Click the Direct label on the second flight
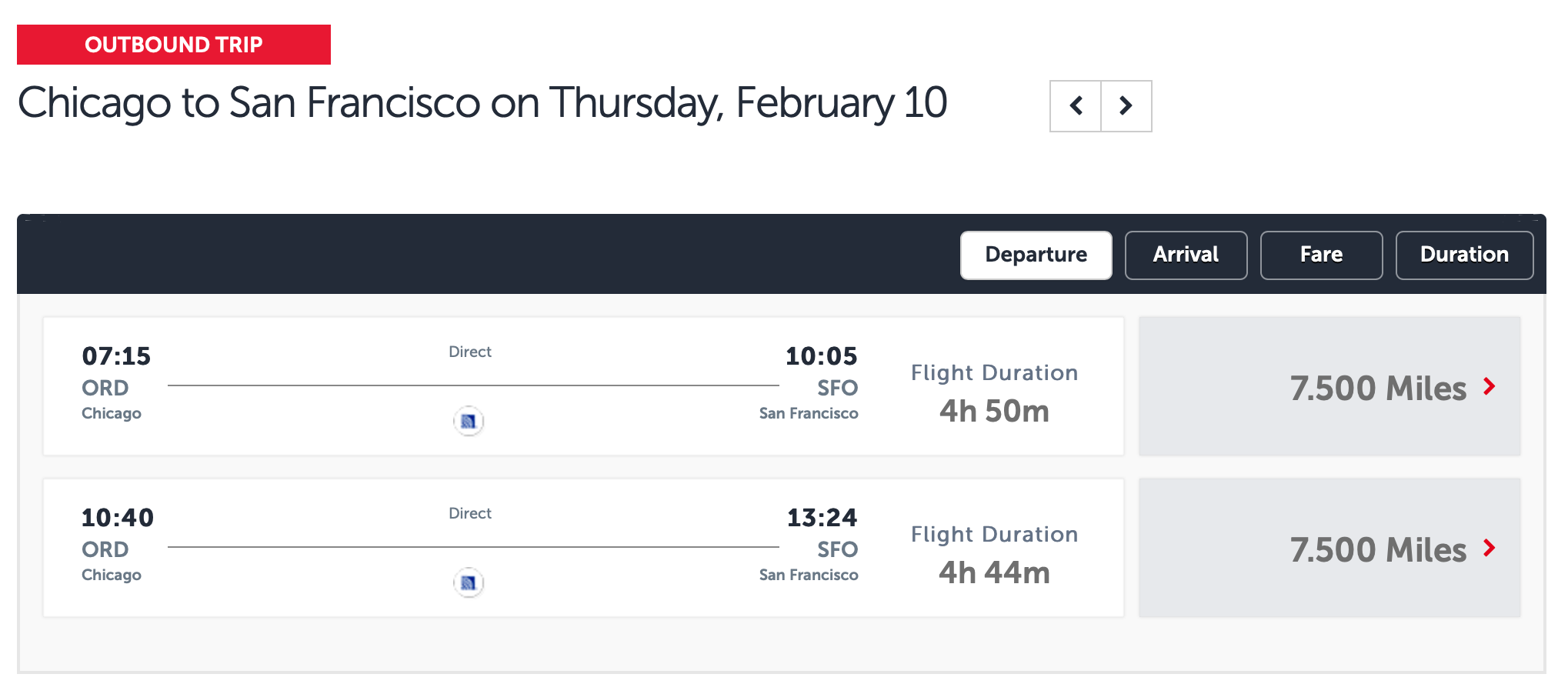Viewport: 1568px width, 694px height. 470,513
